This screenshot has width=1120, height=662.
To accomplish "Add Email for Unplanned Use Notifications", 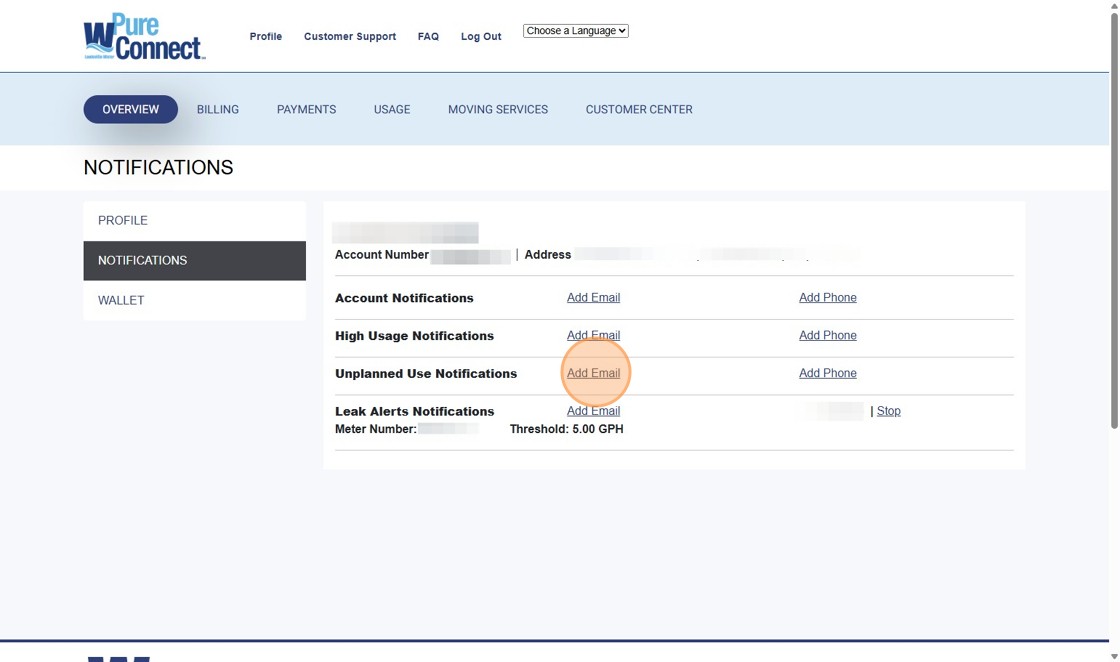I will (593, 373).
